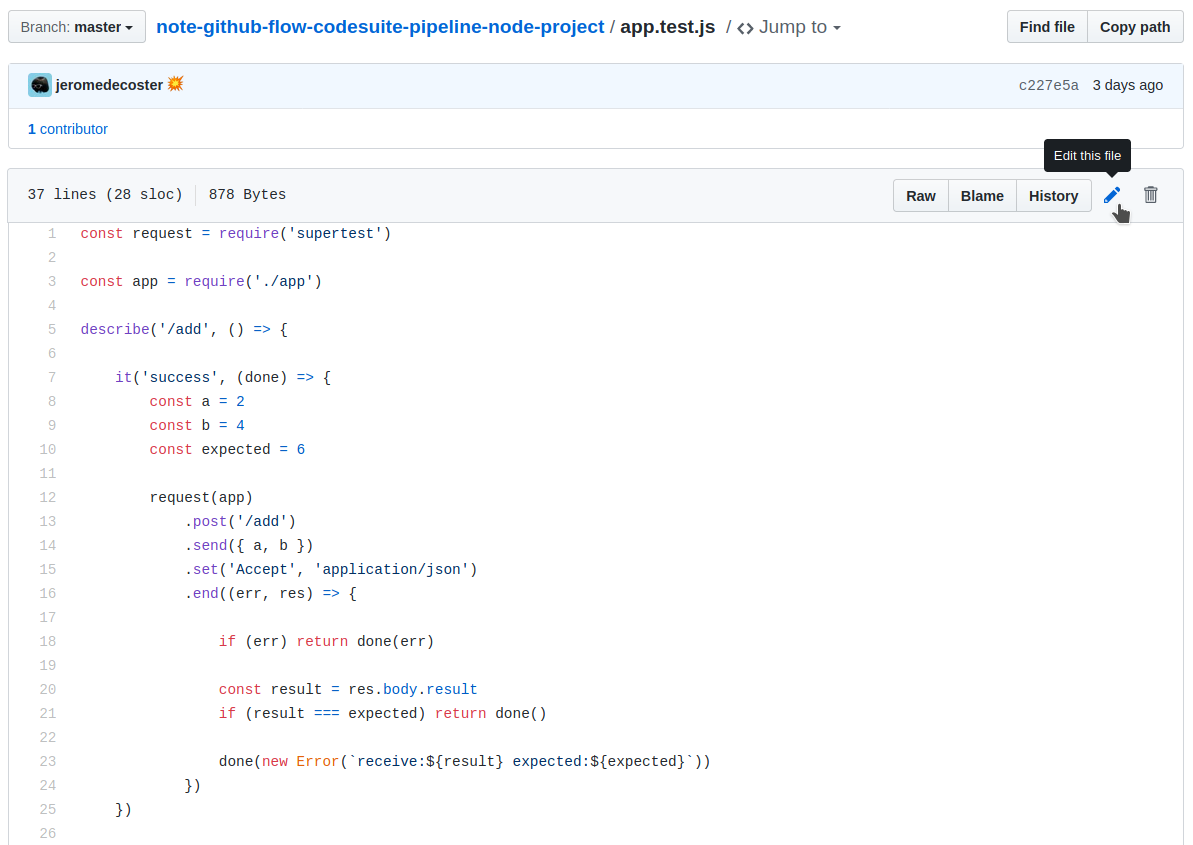This screenshot has height=845, width=1193.
Task: Click .post('/add') on line 13
Action: pyautogui.click(x=240, y=522)
